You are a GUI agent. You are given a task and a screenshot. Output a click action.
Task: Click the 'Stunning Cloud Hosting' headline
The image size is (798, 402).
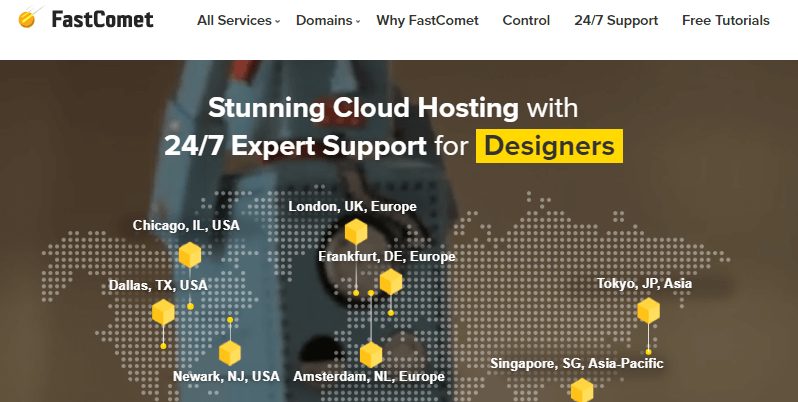coord(363,108)
